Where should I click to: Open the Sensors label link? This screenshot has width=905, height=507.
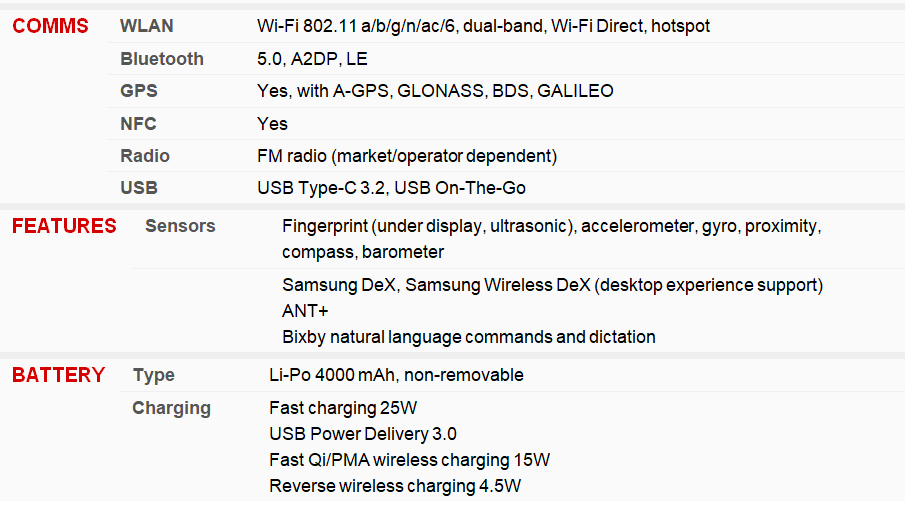coord(180,226)
